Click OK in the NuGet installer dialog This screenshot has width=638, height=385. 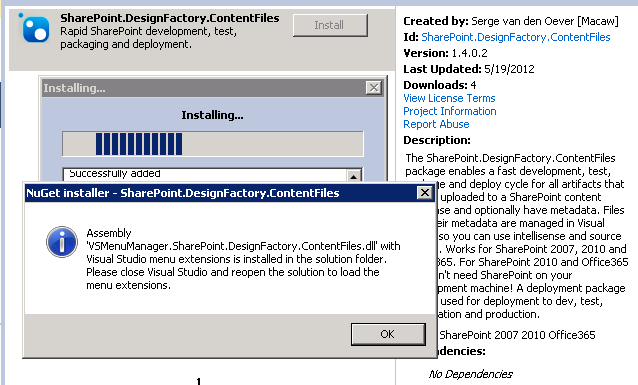(388, 334)
